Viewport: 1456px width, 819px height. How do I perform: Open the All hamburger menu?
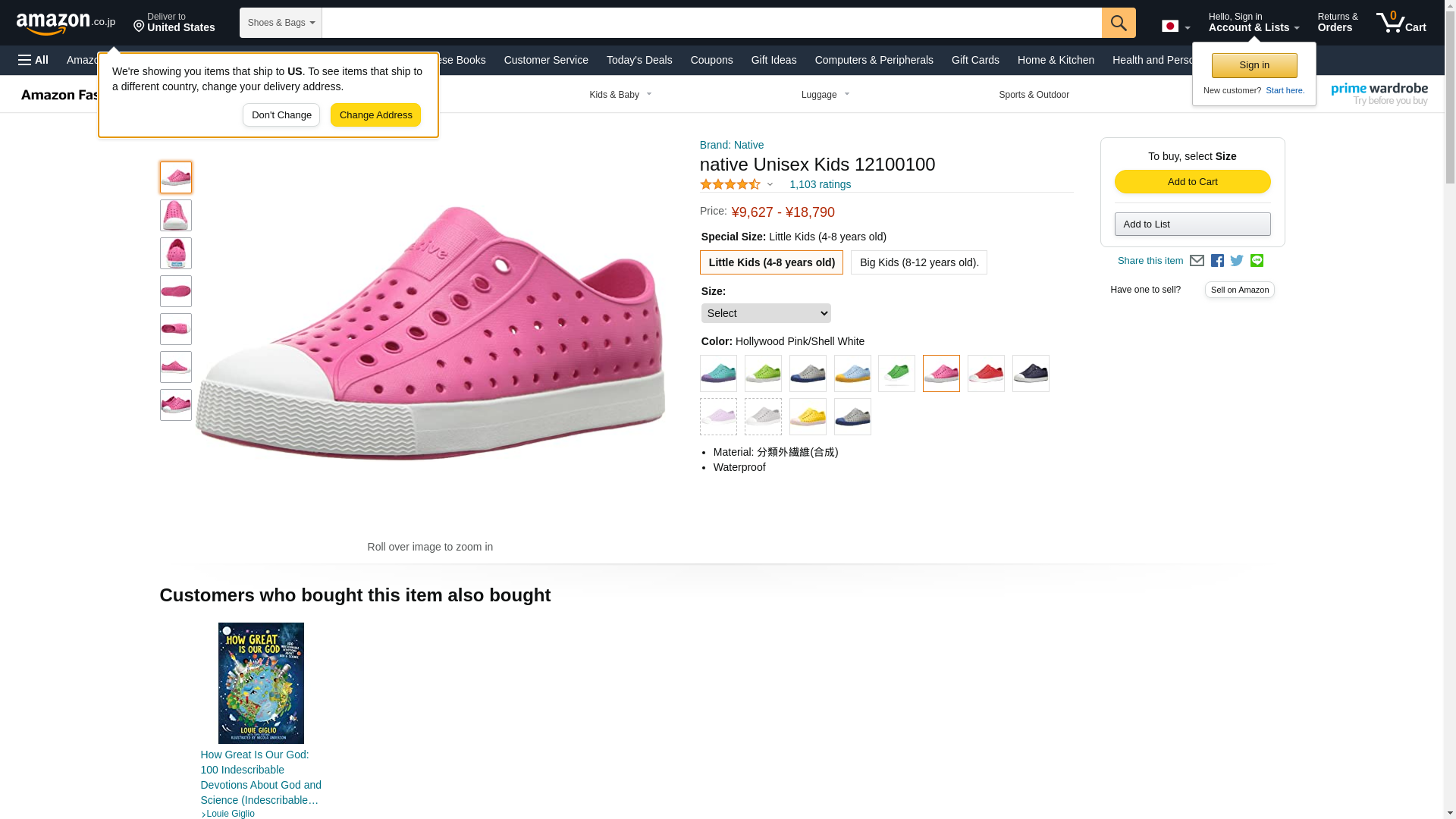(33, 60)
